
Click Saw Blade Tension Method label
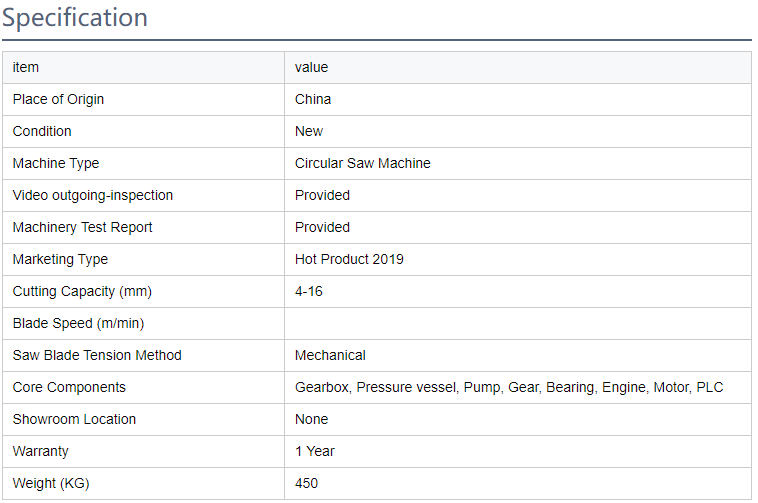point(97,355)
